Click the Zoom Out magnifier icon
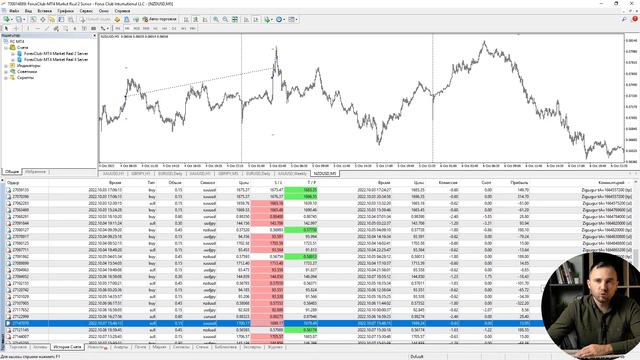Viewport: 640px width, 360px height. (x=225, y=19)
